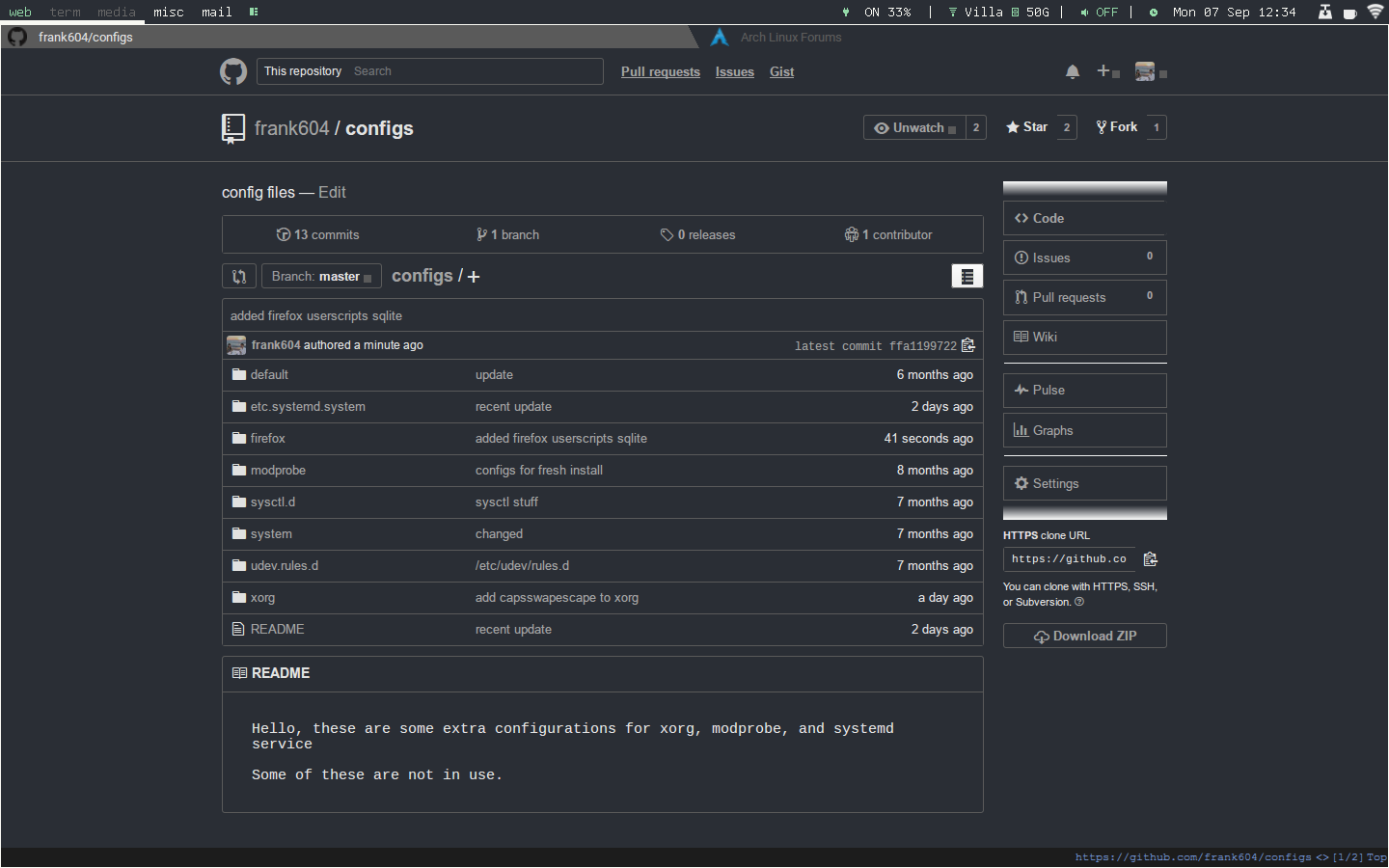This screenshot has height=868, width=1389.
Task: Open commit ffa1199722 hash link
Action: click(x=923, y=346)
